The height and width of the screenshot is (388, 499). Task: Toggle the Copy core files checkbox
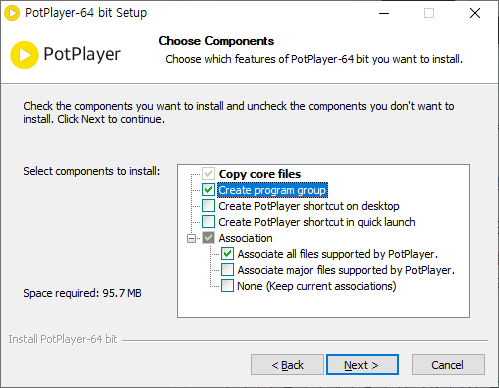pyautogui.click(x=208, y=174)
